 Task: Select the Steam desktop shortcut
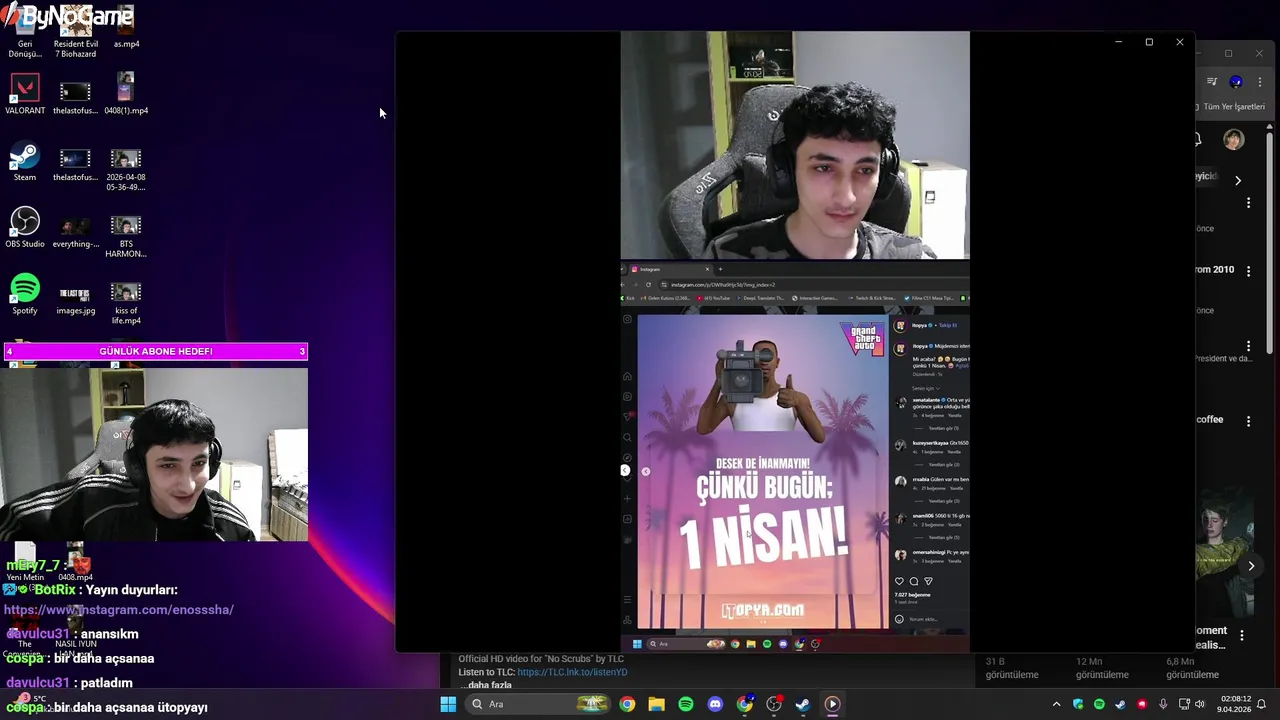[25, 162]
